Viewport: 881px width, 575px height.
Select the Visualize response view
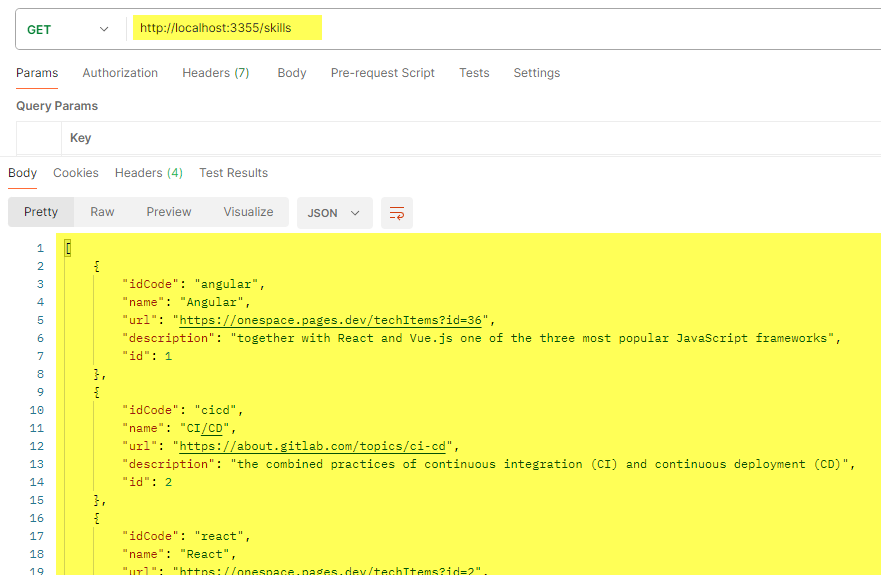tap(248, 212)
